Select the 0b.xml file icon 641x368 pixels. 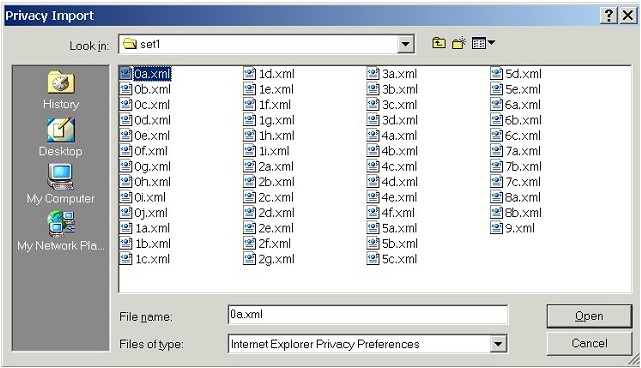pos(126,89)
